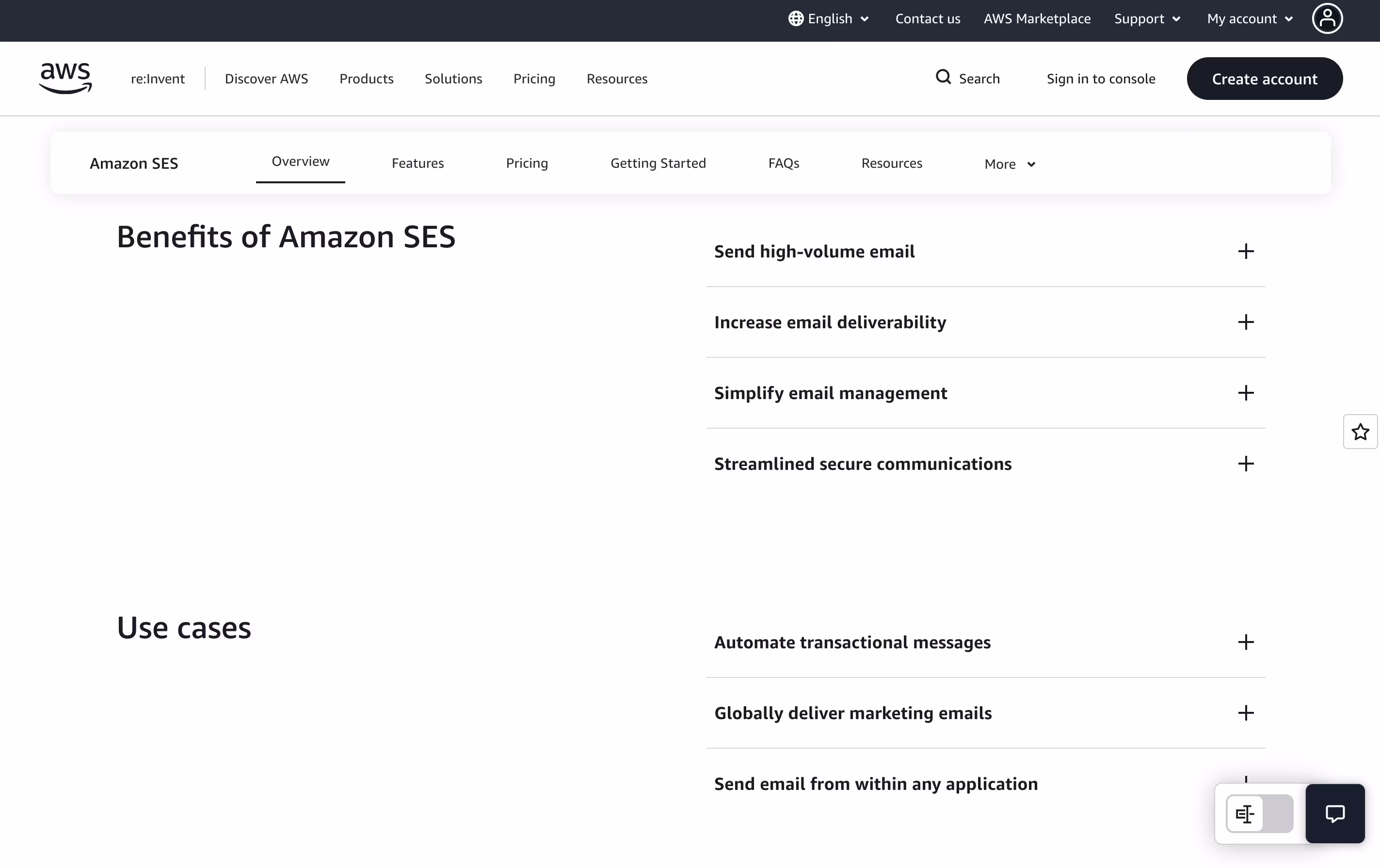Open the account avatar icon at top right
This screenshot has height=868, width=1380.
coord(1327,18)
